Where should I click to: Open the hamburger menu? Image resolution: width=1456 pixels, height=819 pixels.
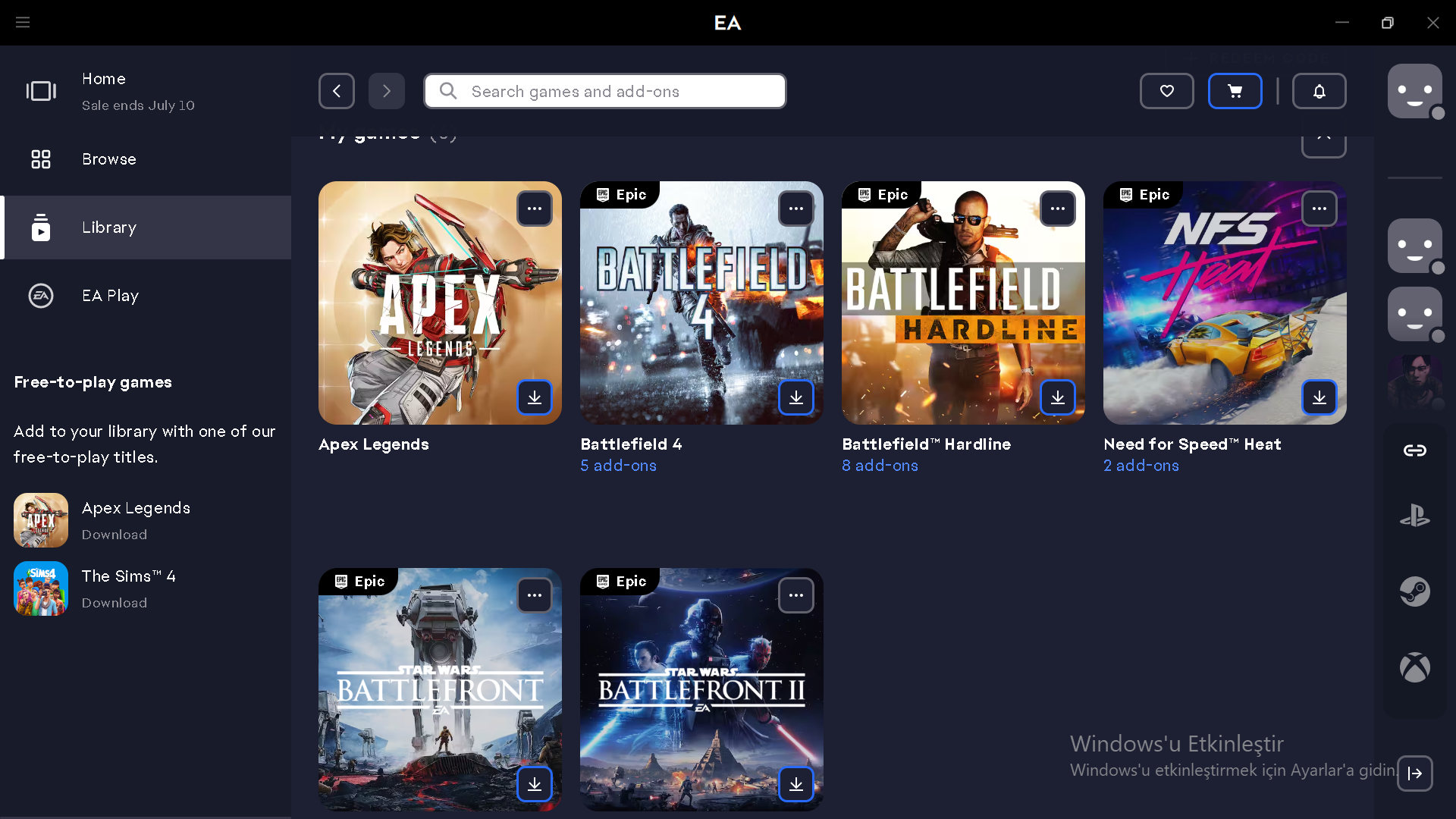click(x=23, y=23)
